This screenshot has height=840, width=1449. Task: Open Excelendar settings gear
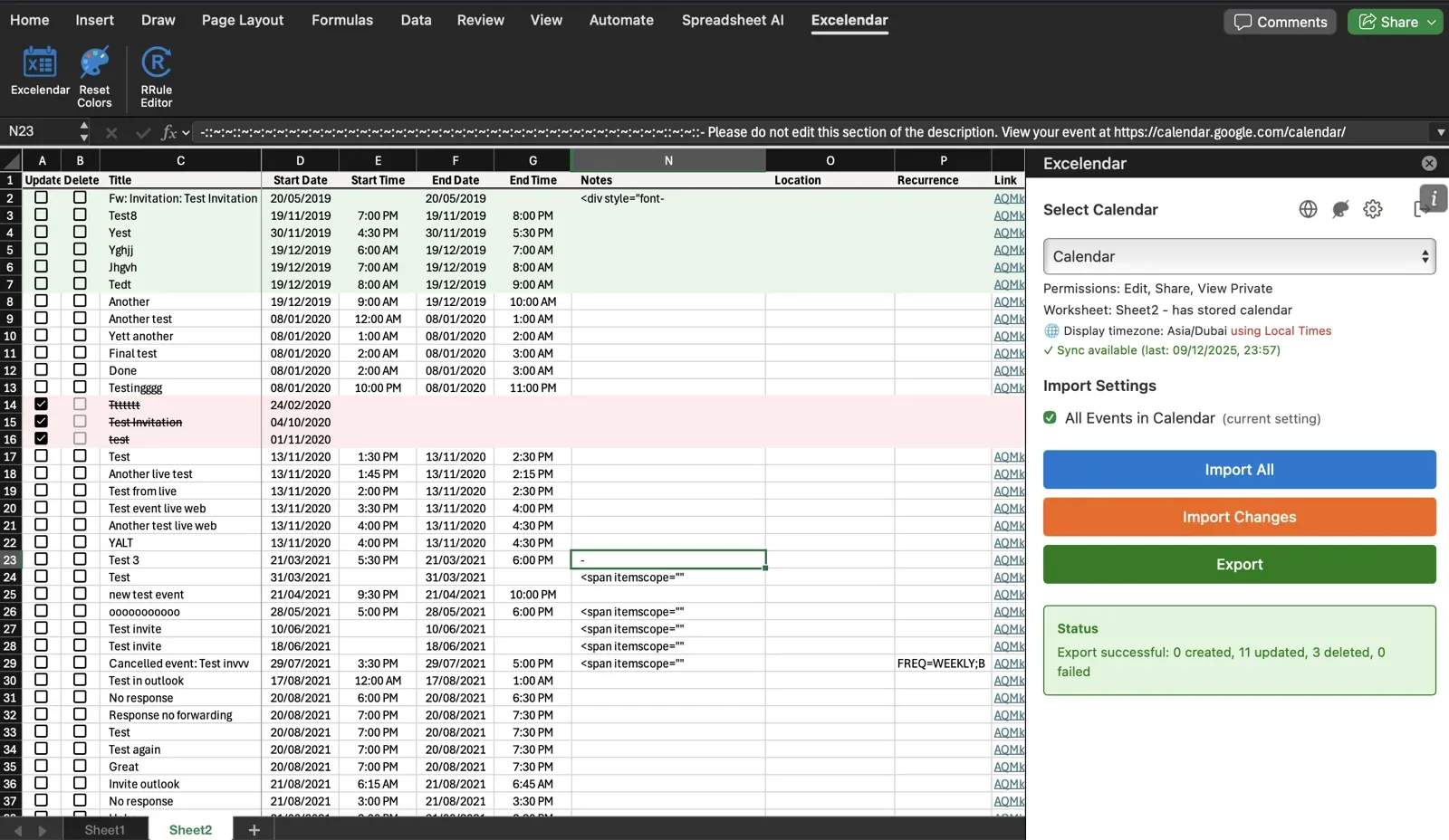[1373, 209]
